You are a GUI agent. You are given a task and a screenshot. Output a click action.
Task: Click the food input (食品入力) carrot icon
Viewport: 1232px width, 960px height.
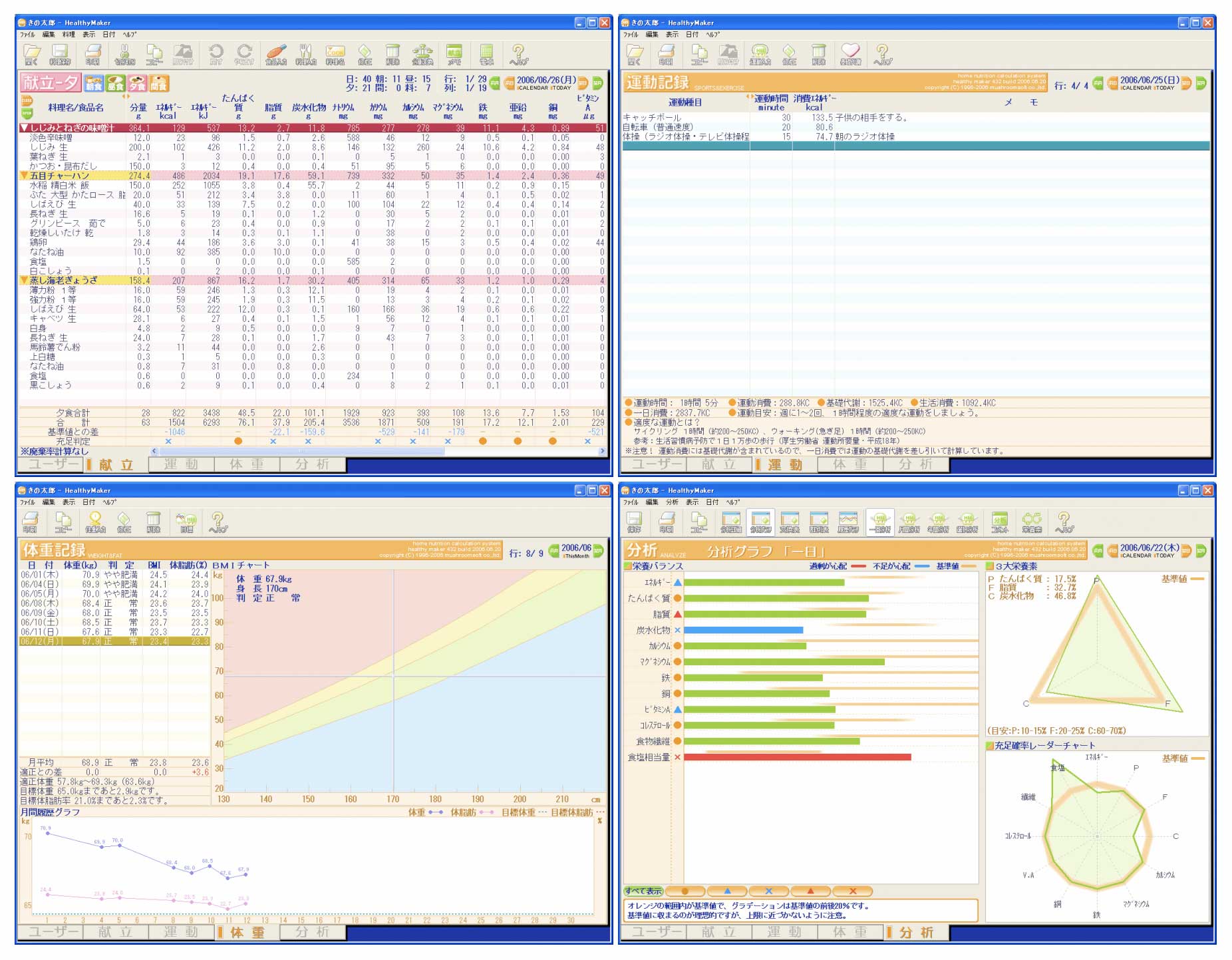[276, 54]
